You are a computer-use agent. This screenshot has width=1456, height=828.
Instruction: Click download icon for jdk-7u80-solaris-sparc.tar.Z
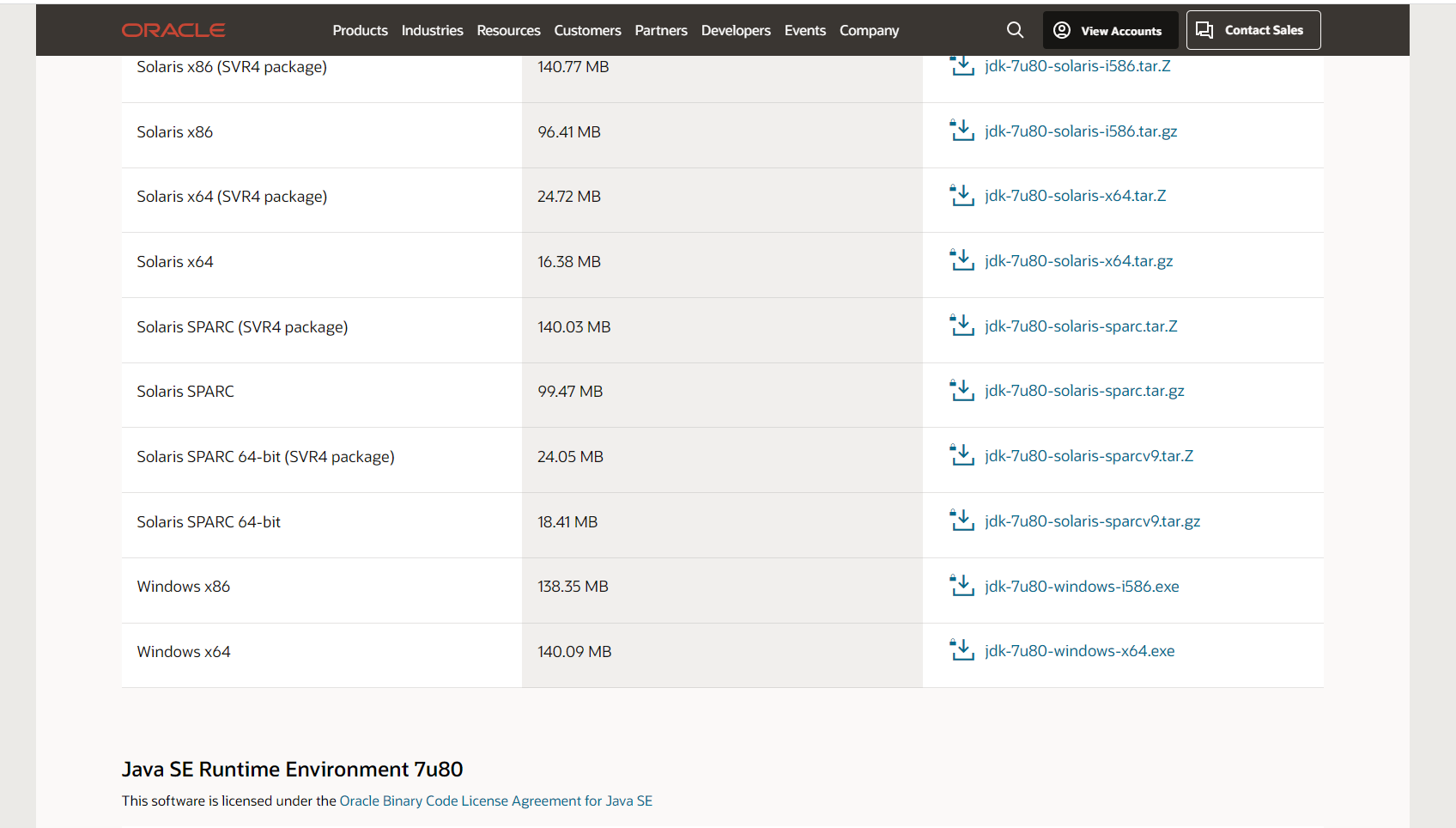coord(962,326)
